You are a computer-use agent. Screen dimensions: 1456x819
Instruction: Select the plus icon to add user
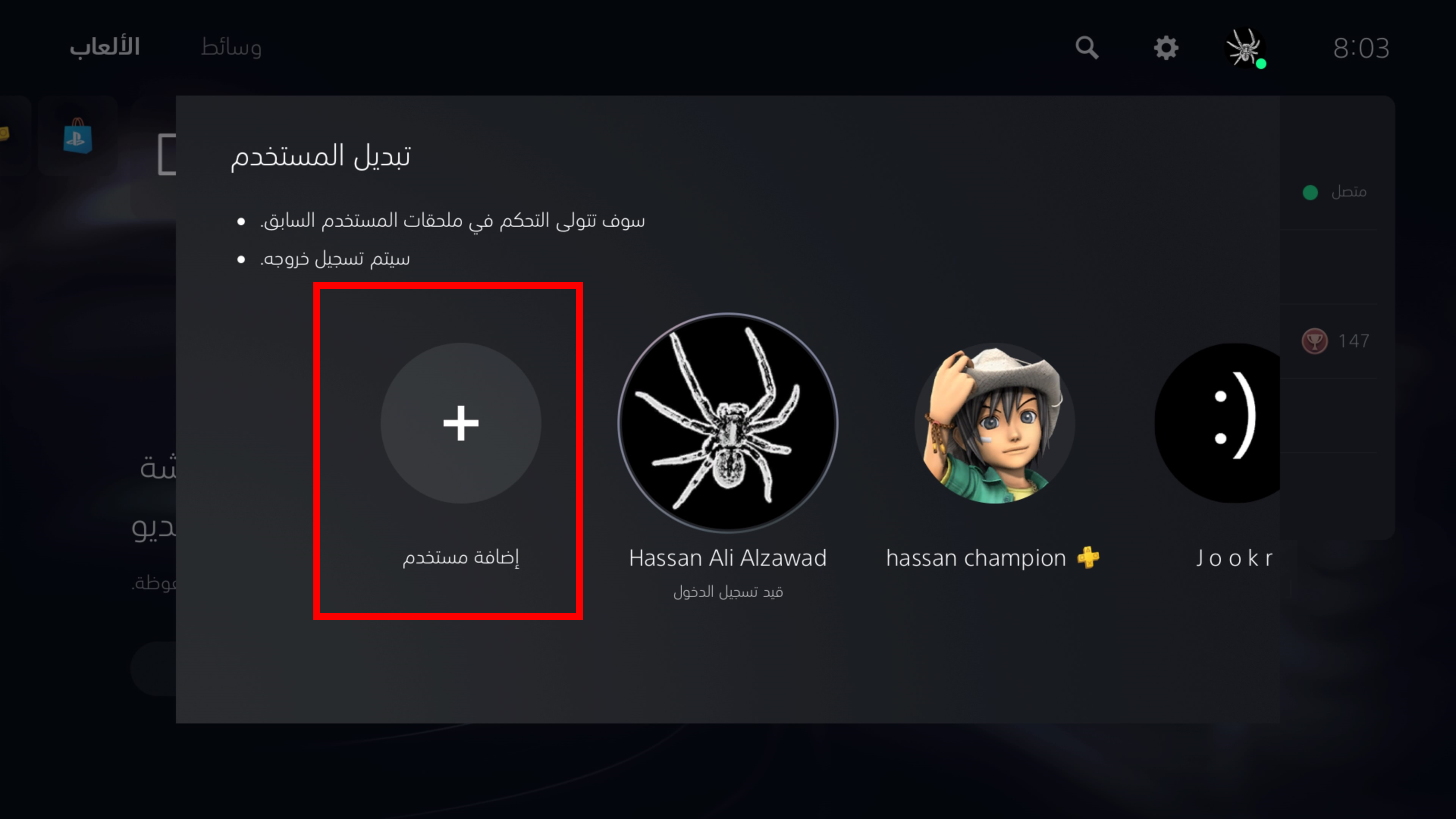click(461, 423)
